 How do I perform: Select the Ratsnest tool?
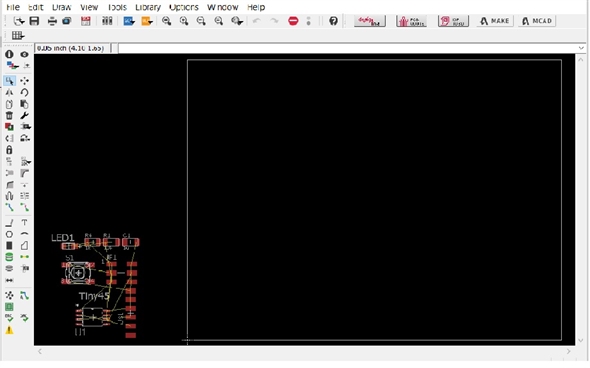point(9,295)
